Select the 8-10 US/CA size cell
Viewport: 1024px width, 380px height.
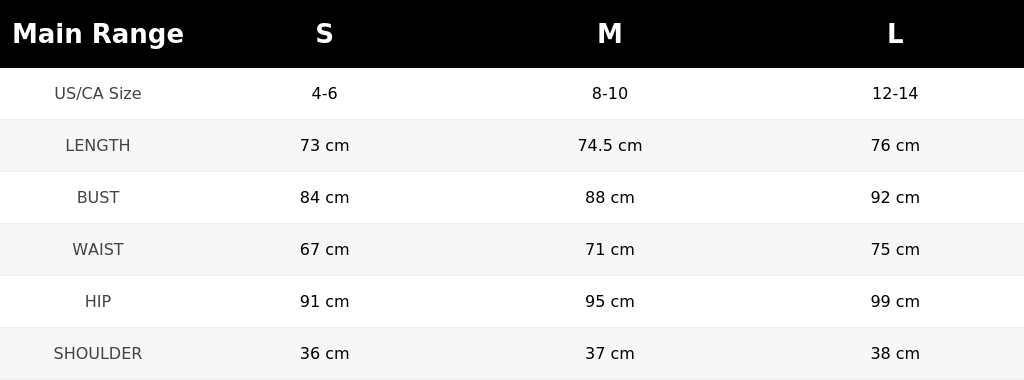point(609,93)
